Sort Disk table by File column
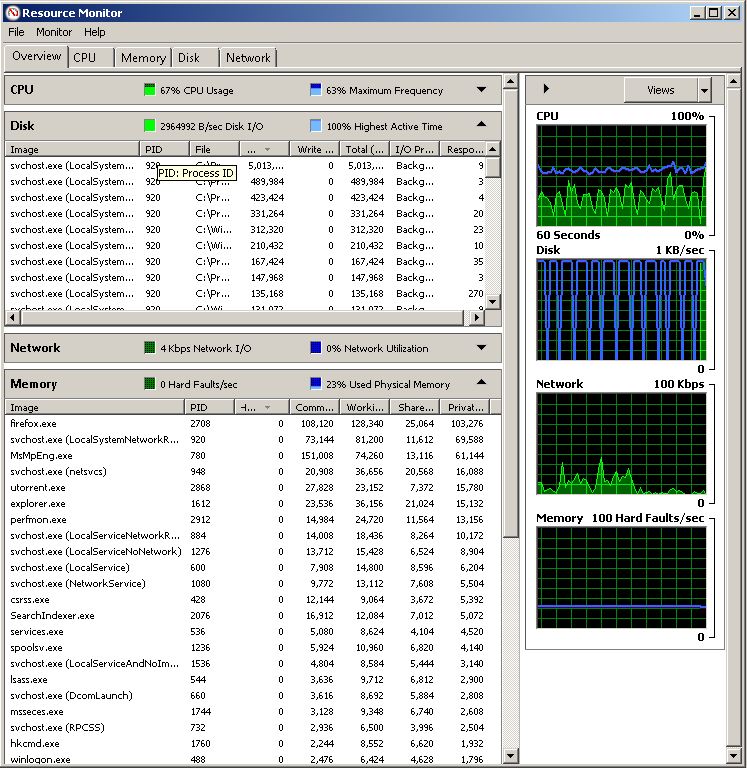The height and width of the screenshot is (768, 747). click(215, 149)
